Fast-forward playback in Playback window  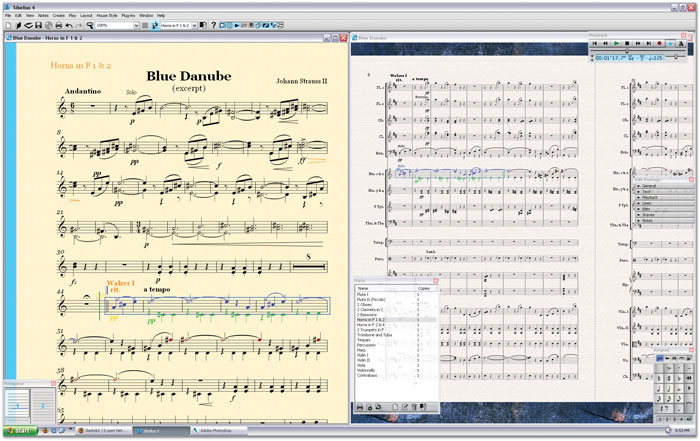coord(638,43)
